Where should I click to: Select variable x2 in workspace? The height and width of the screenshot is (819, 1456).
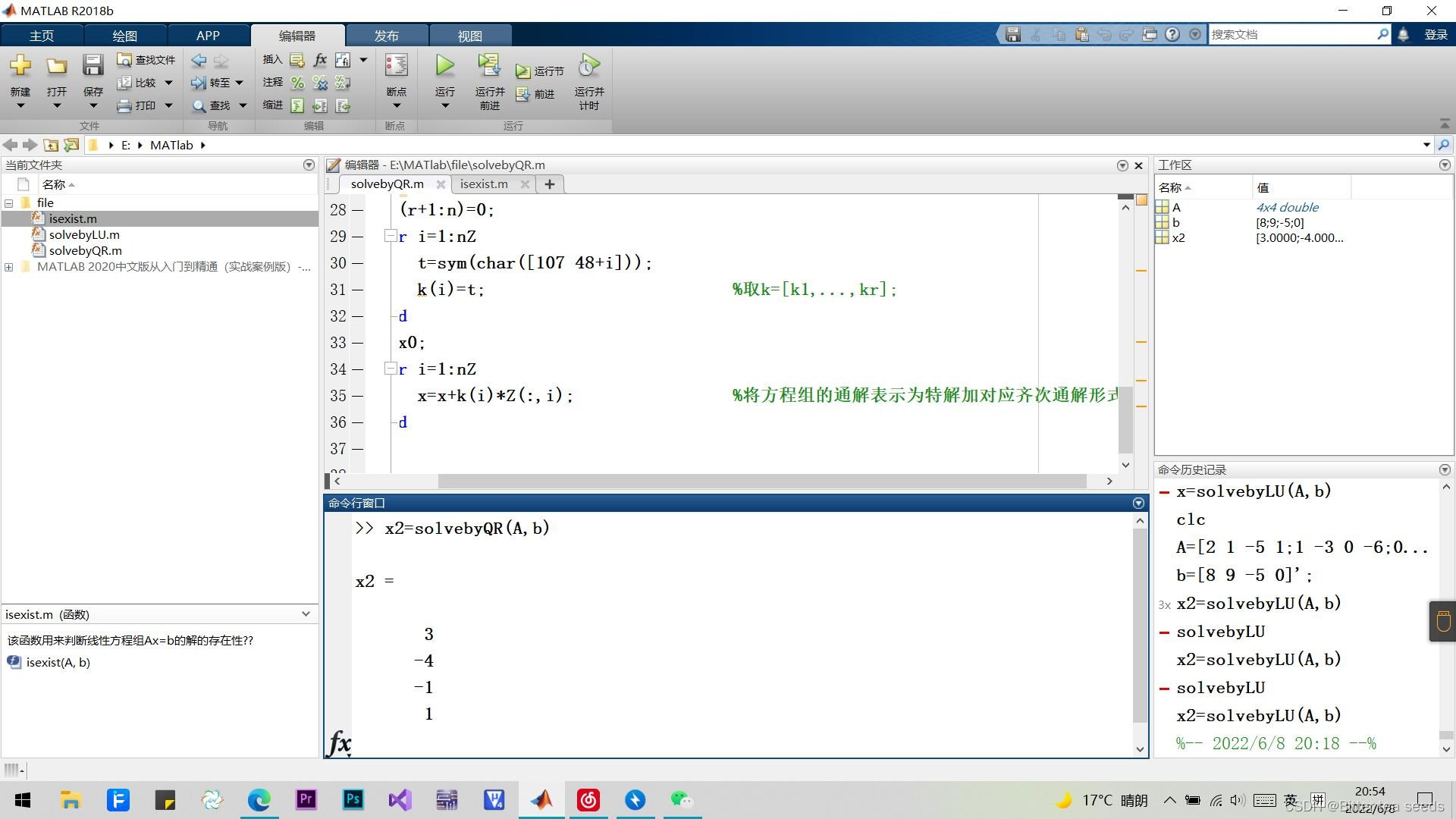(x=1178, y=238)
